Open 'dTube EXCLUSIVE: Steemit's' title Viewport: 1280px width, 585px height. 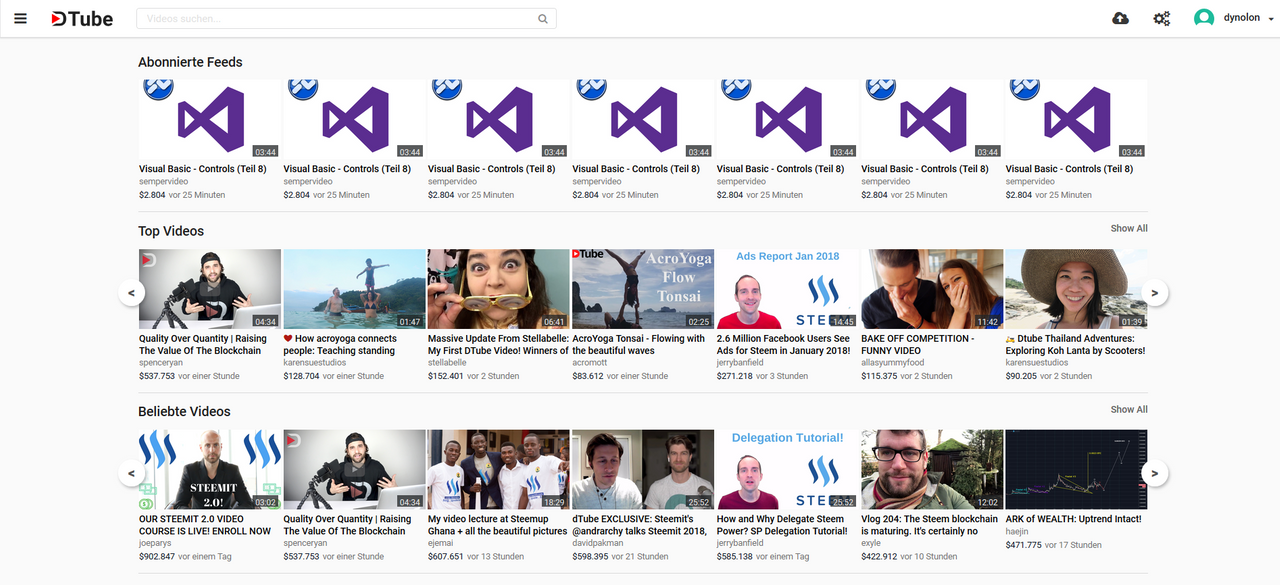pos(640,525)
